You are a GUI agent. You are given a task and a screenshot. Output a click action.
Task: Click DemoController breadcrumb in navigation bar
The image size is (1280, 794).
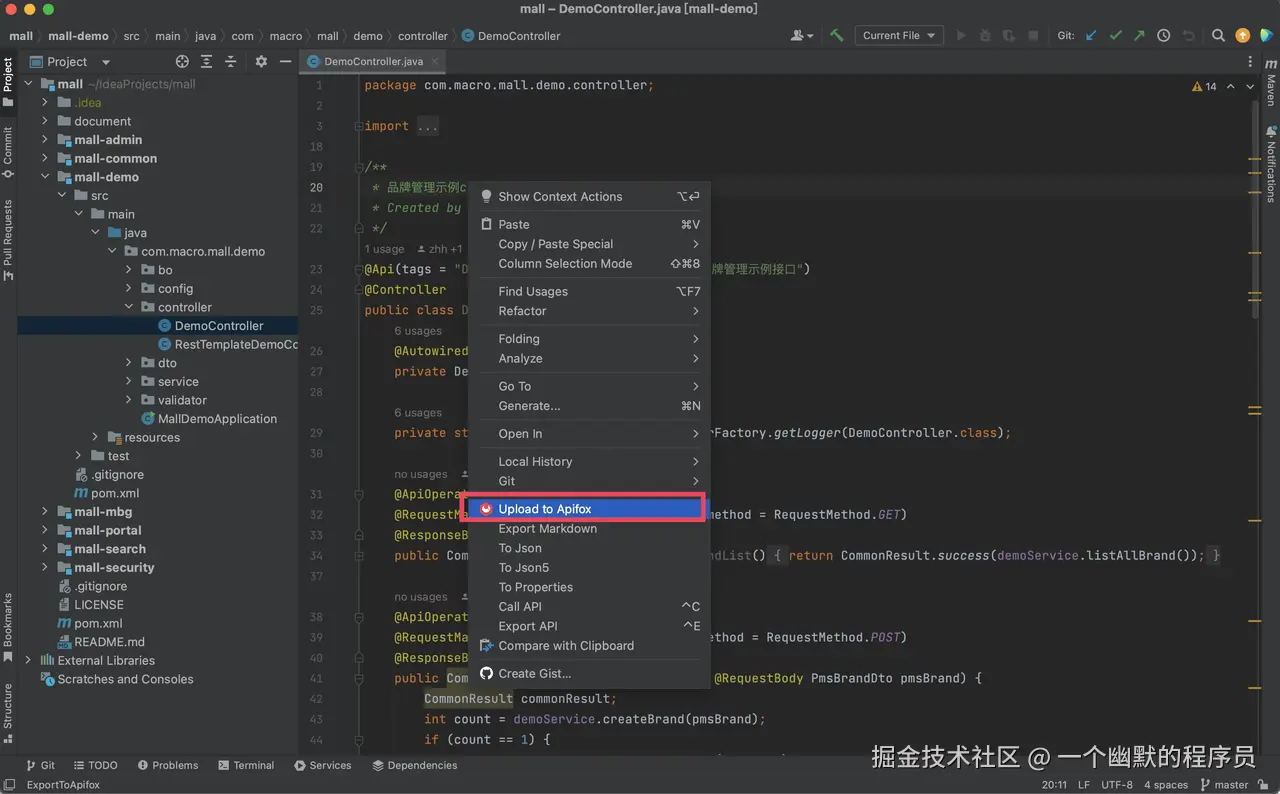512,35
